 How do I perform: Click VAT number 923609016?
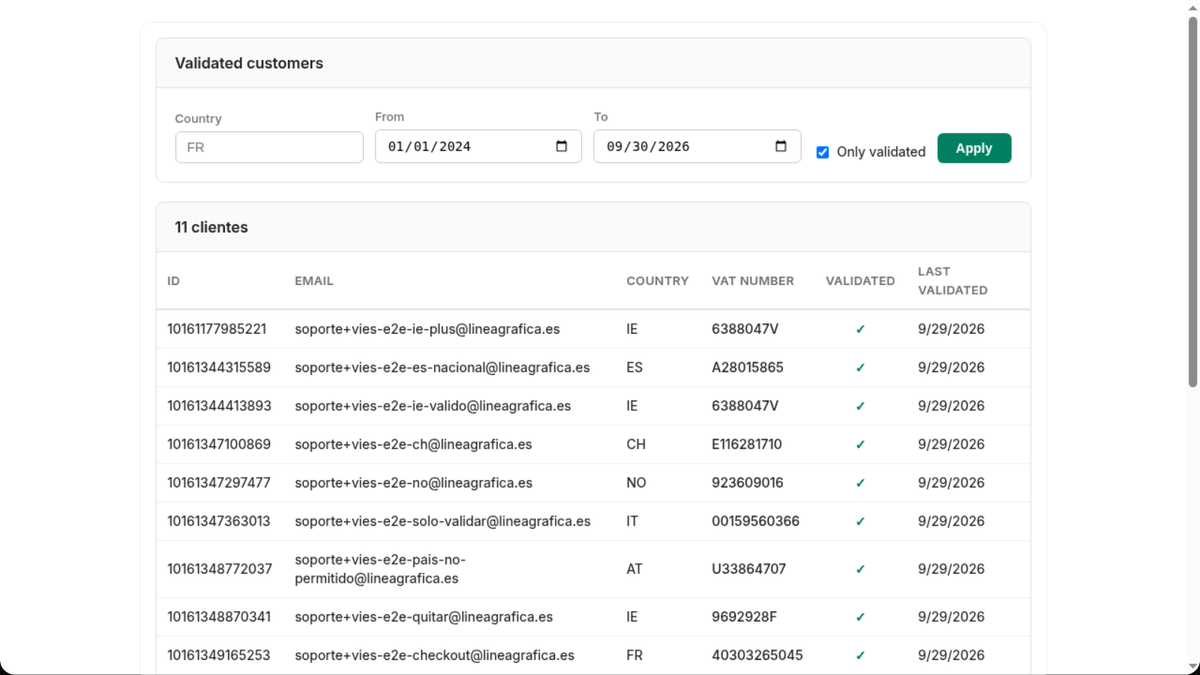748,483
